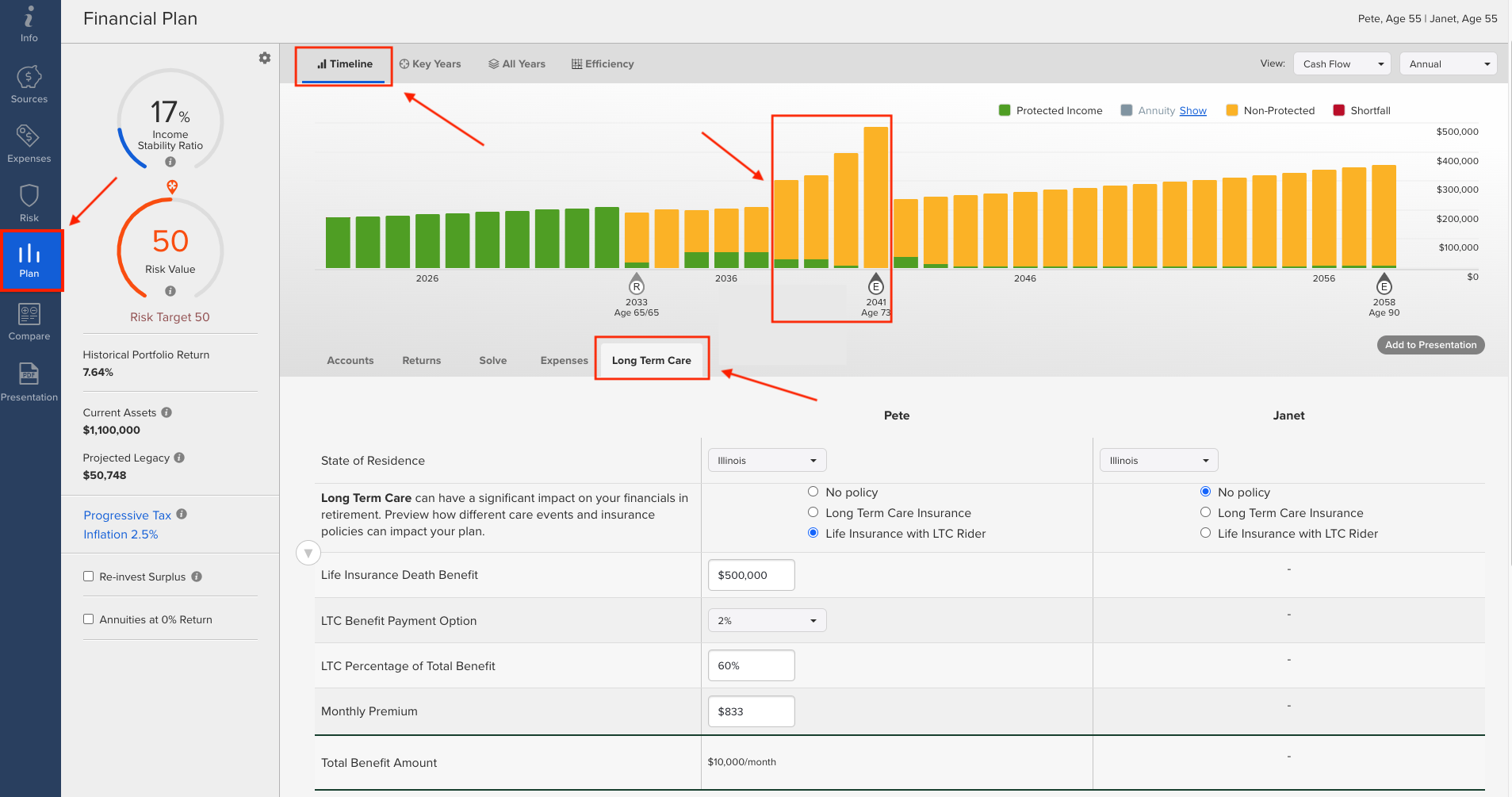The image size is (1512, 797).
Task: Open the Expenses sub-tab
Action: tap(564, 360)
